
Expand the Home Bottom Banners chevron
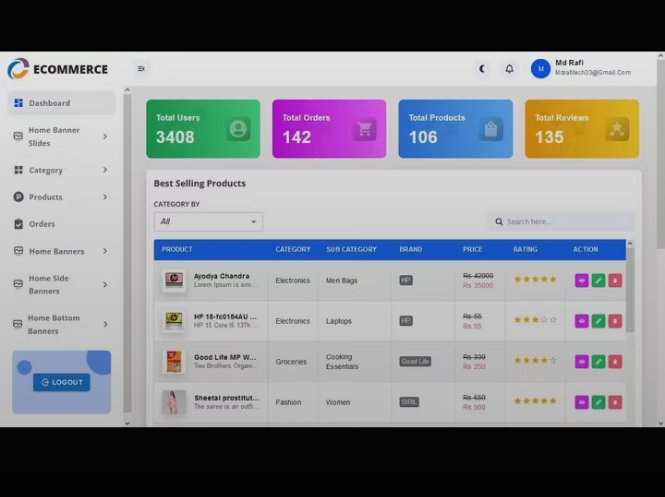coord(105,324)
